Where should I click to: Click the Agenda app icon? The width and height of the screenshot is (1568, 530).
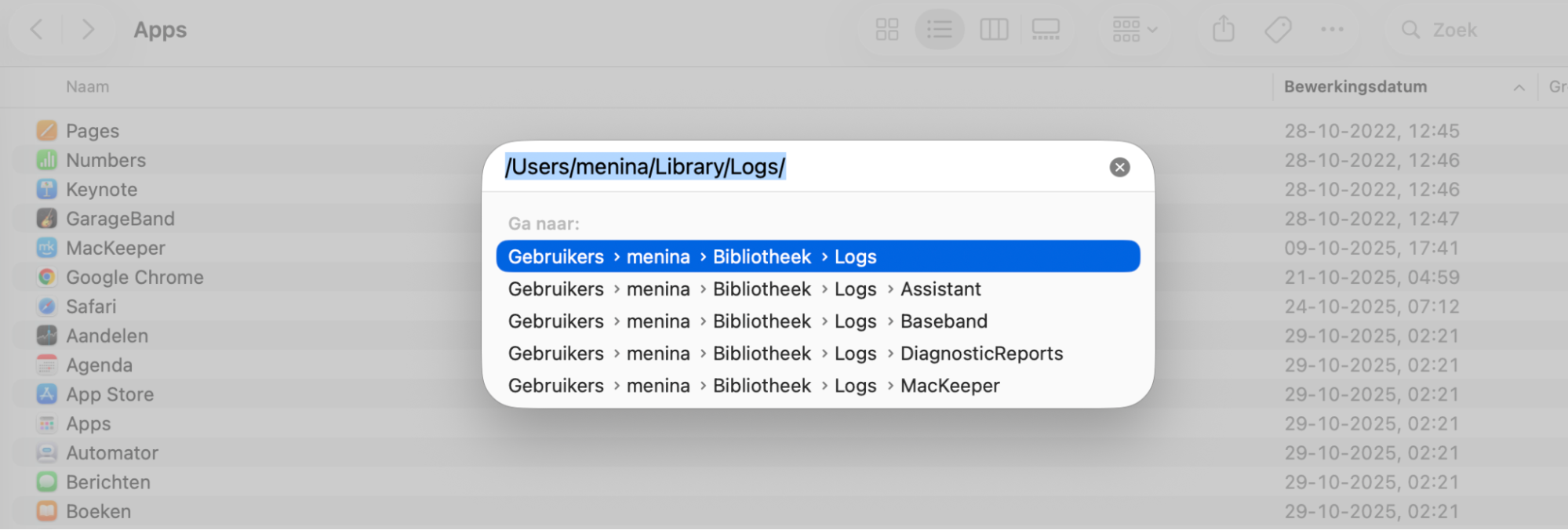click(x=47, y=365)
